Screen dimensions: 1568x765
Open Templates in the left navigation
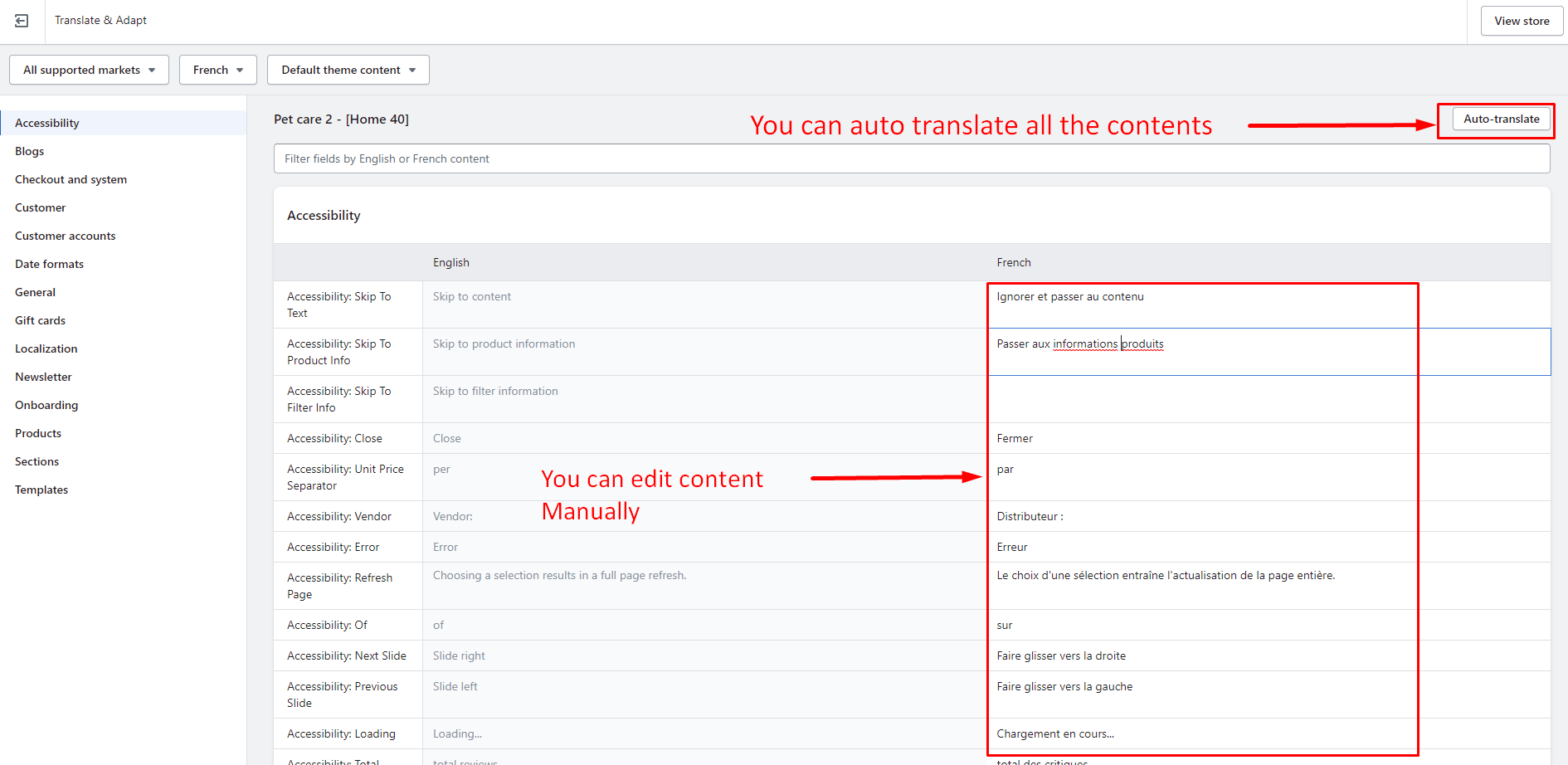coord(41,490)
